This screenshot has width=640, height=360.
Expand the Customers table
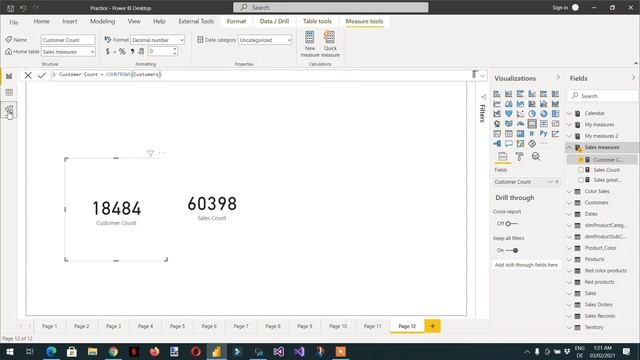pyautogui.click(x=570, y=202)
